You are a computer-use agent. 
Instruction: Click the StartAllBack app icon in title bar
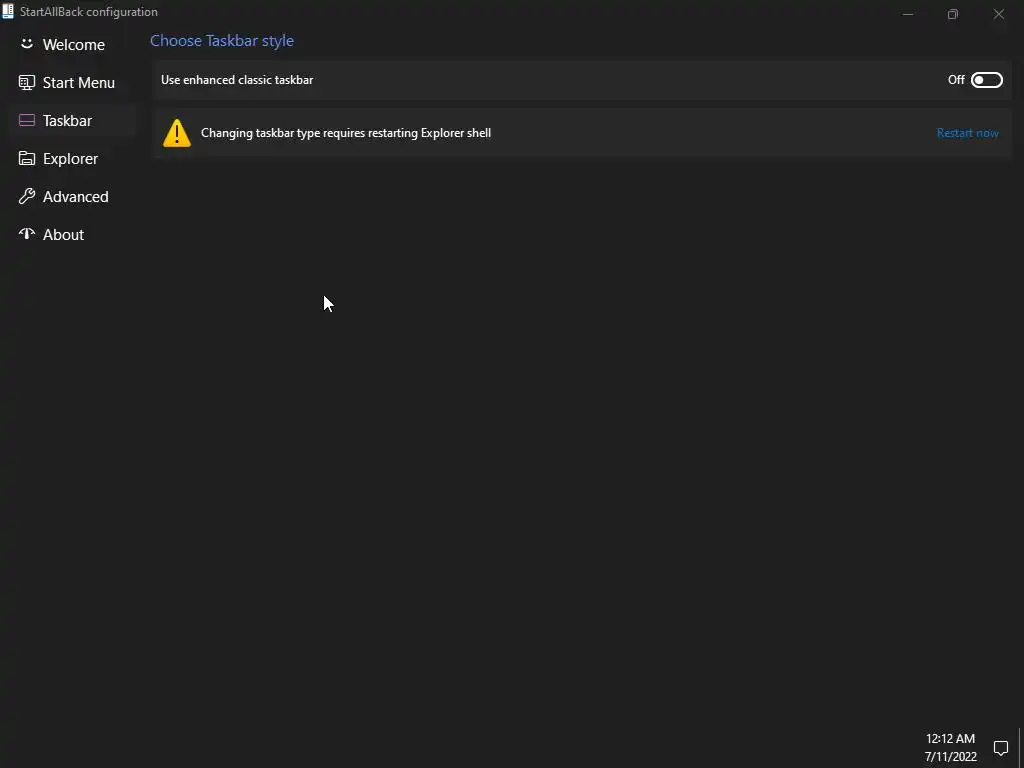point(8,12)
